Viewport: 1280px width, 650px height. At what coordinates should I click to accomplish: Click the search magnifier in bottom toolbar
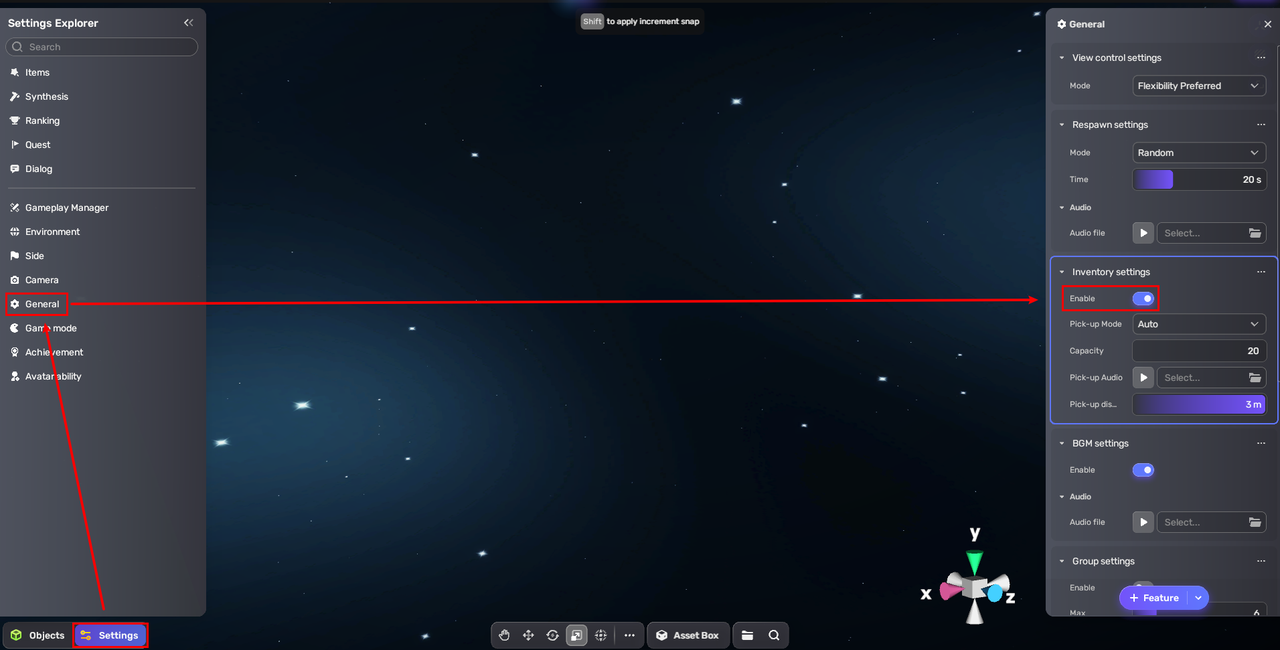coord(774,635)
